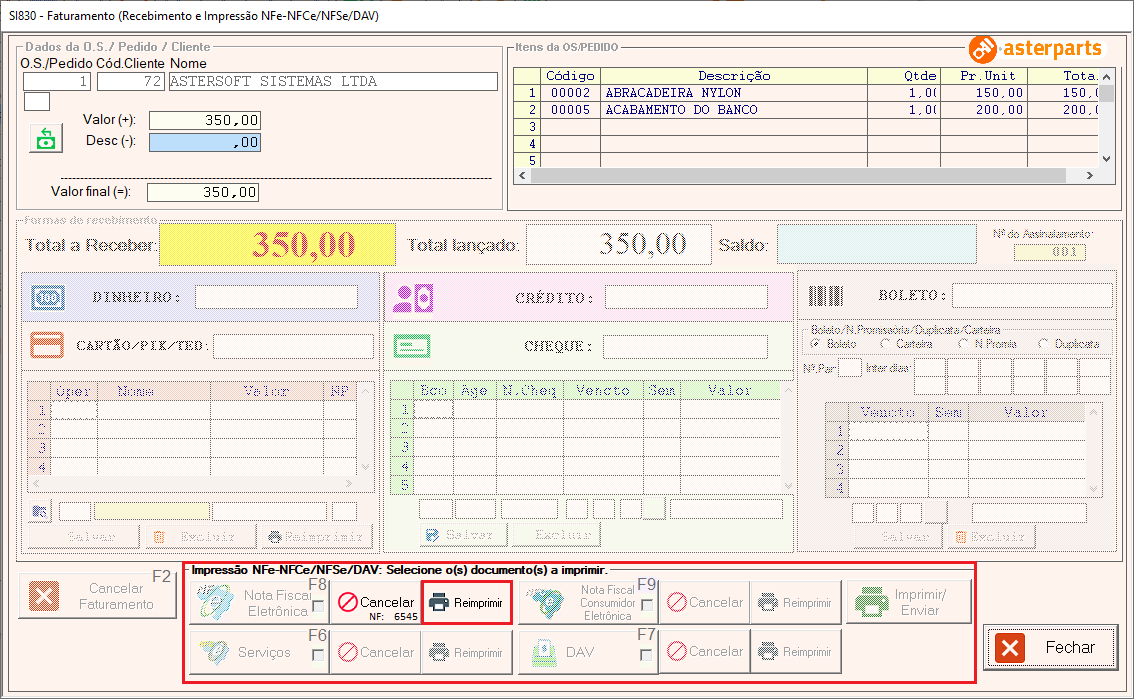
Task: Click Reimprimir next to Nota Fiscal Consumidor
Action: click(x=796, y=602)
